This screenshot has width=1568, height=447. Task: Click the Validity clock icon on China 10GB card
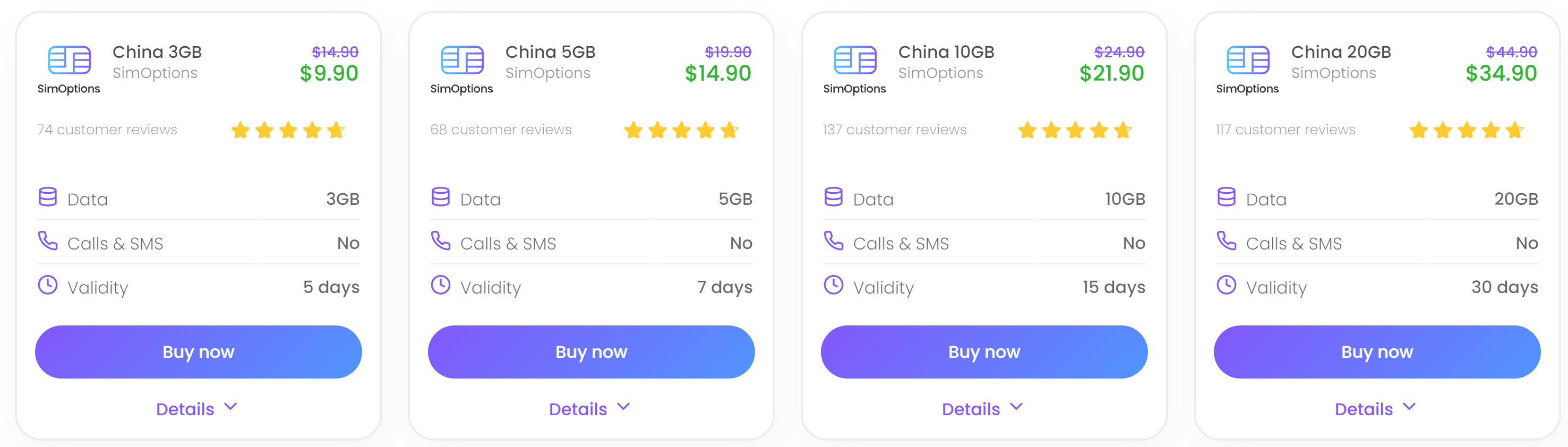click(x=833, y=285)
